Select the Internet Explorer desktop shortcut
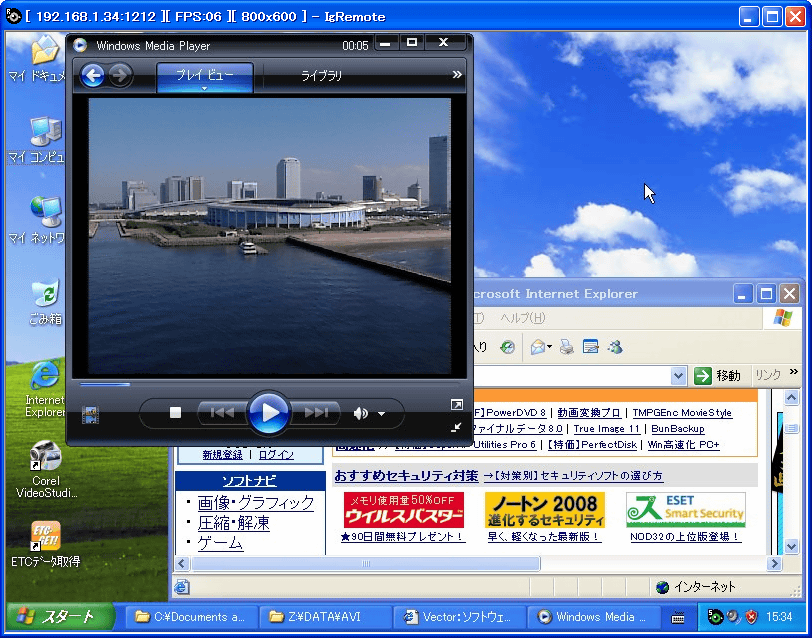This screenshot has height=638, width=812. 45,388
